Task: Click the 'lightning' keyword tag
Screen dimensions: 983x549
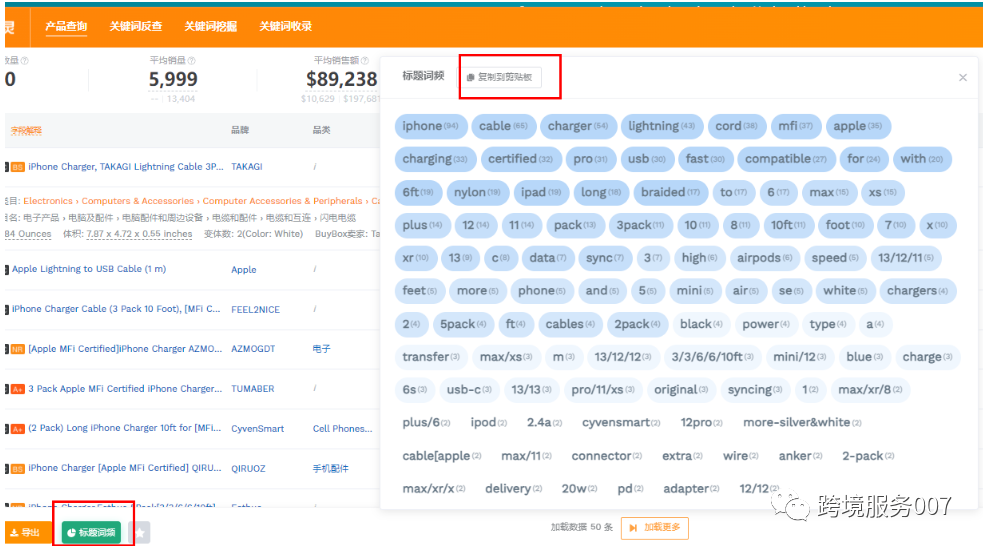Action: point(661,126)
